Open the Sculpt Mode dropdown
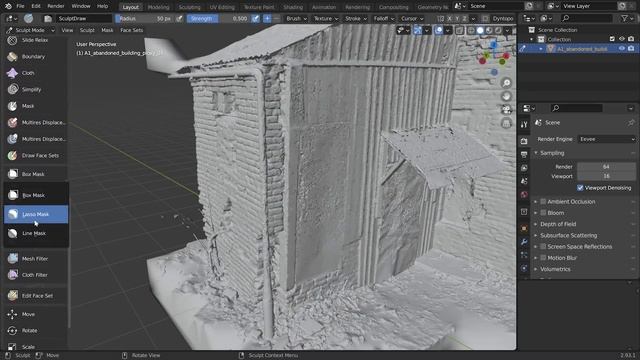The width and height of the screenshot is (640, 360). coord(31,30)
